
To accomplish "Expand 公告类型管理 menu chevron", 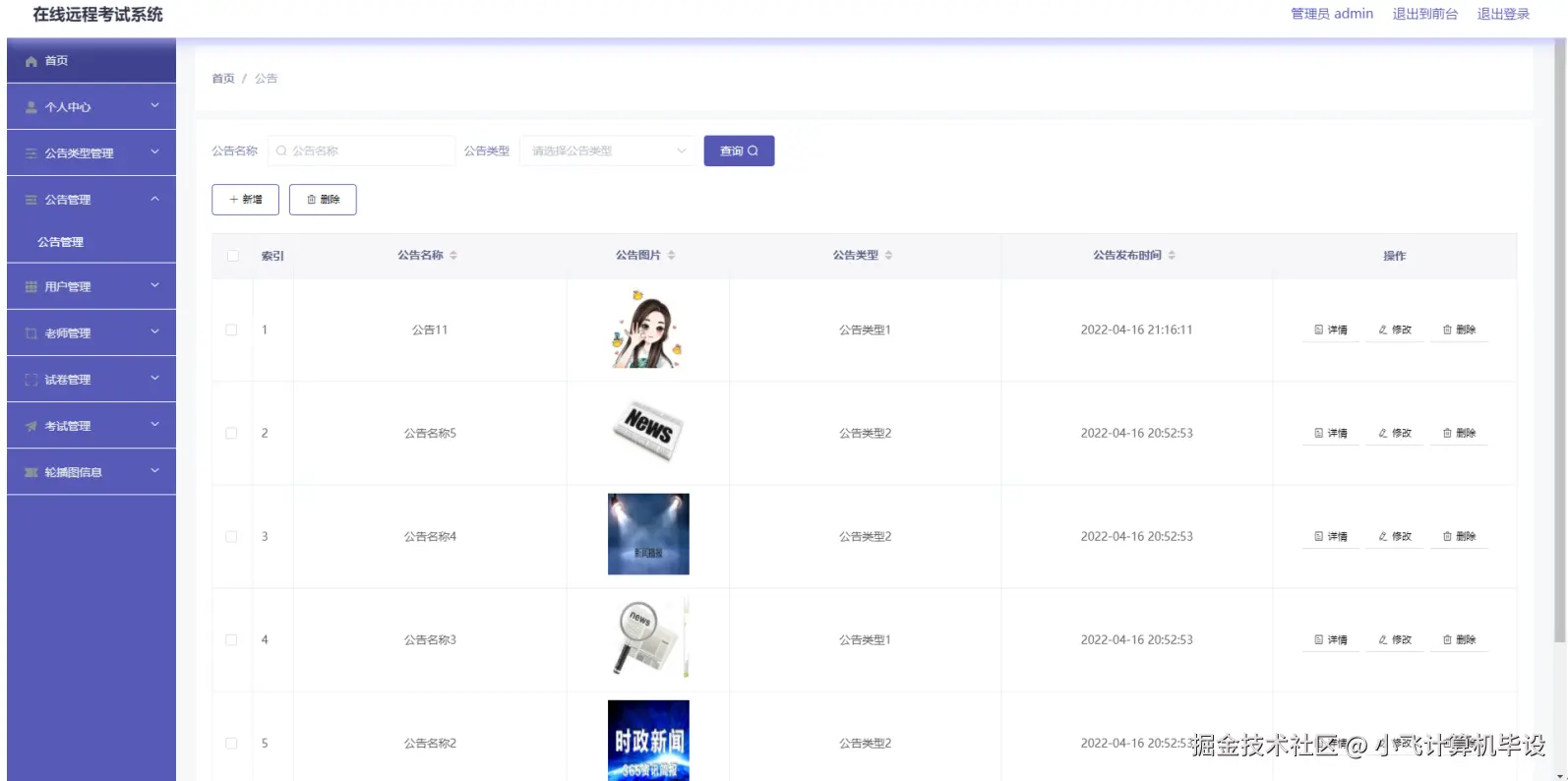I will [154, 151].
